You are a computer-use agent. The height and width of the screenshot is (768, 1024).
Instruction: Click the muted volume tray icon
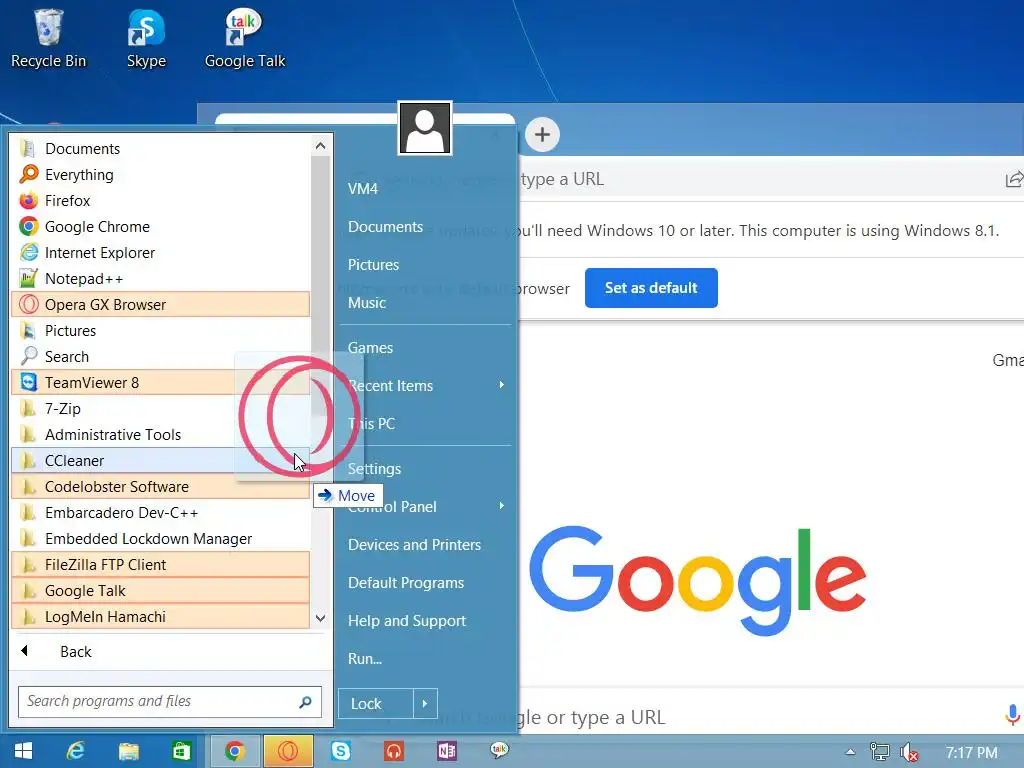(908, 752)
